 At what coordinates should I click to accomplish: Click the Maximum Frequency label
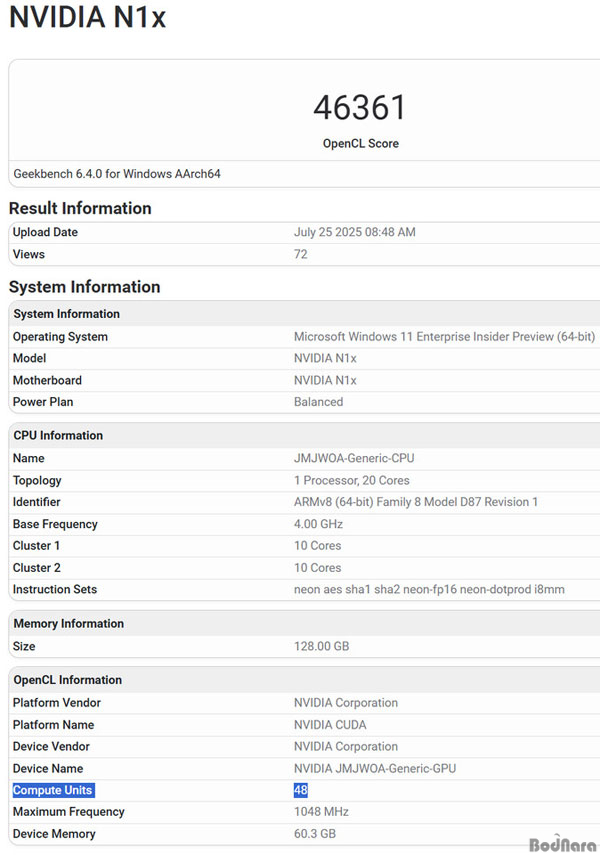[x=69, y=812]
